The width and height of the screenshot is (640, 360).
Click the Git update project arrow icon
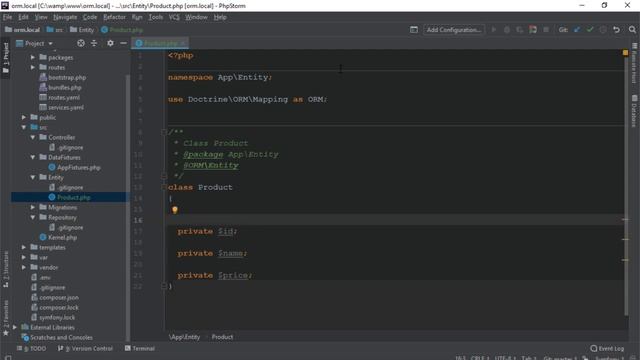(577, 29)
